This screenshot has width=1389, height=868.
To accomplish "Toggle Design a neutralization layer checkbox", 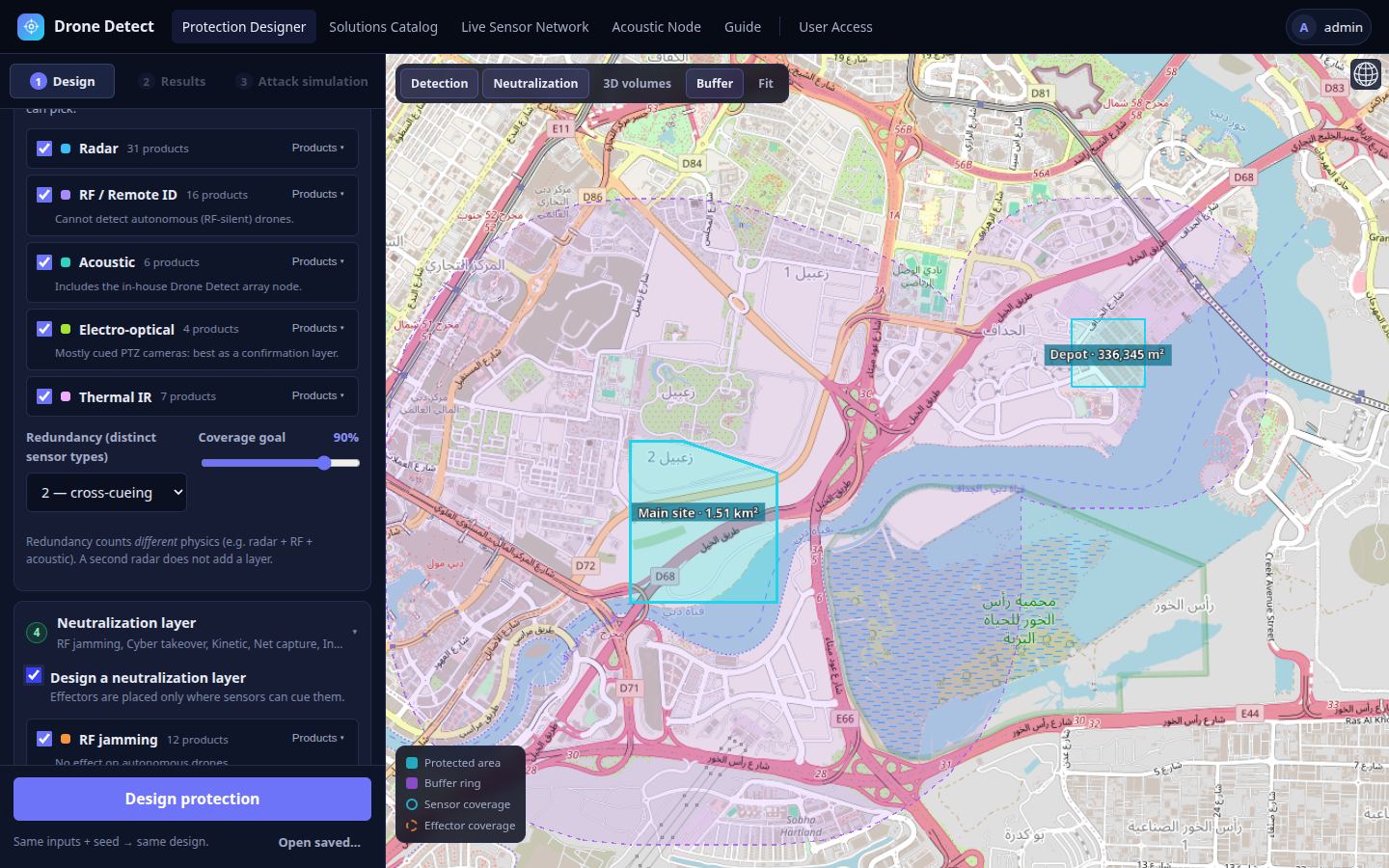I will coord(34,675).
